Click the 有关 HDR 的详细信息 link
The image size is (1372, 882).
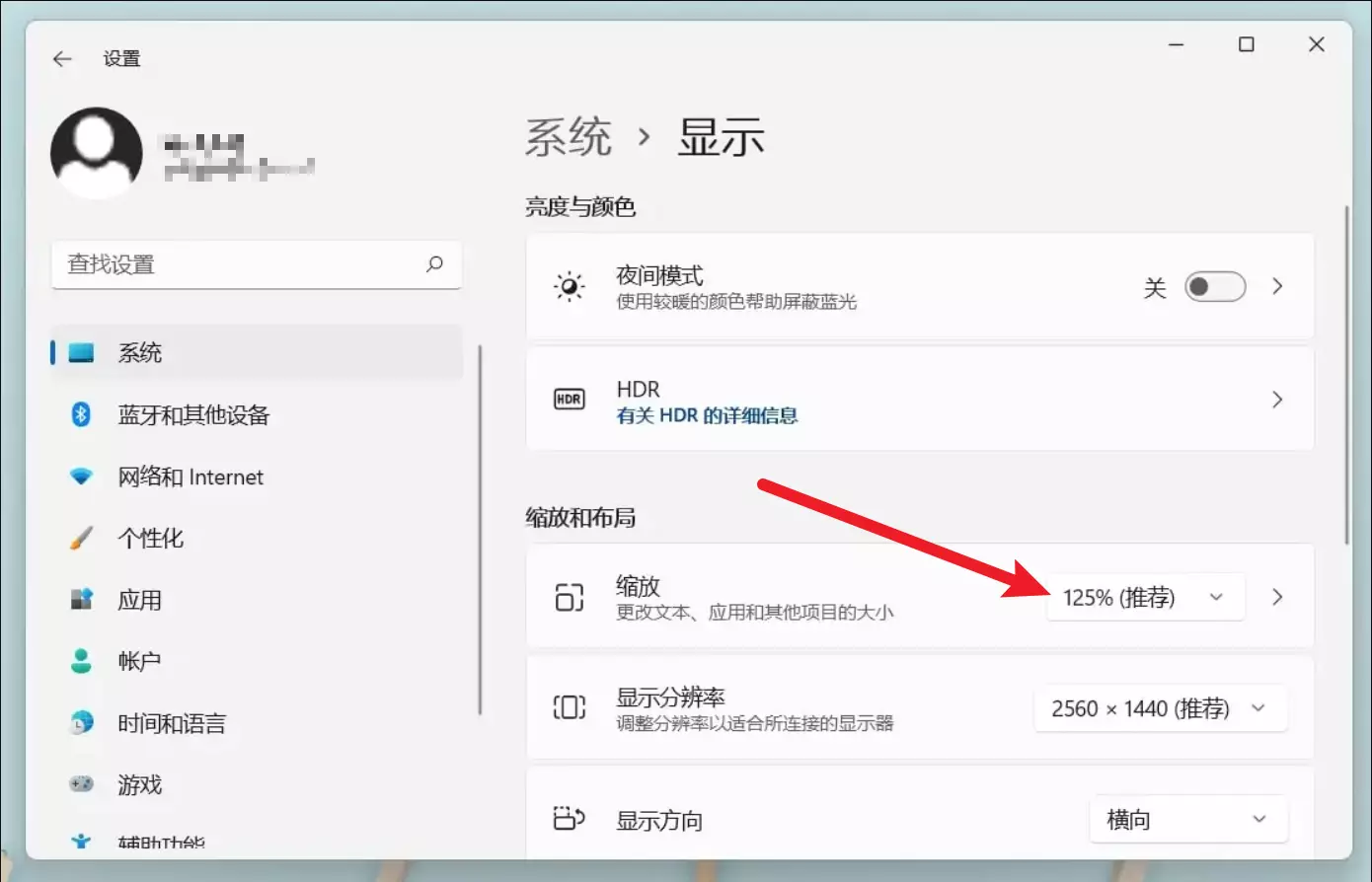(x=707, y=415)
